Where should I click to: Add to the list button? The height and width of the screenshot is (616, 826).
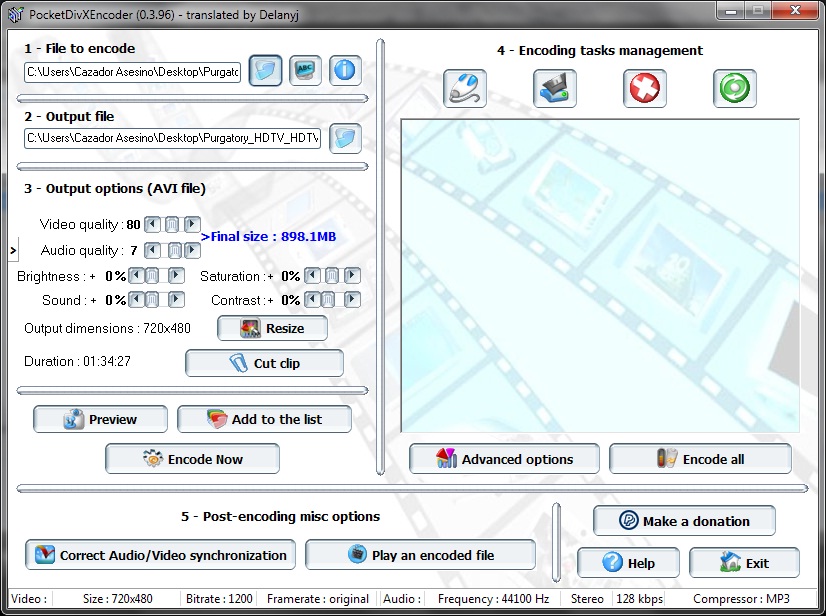[x=264, y=419]
